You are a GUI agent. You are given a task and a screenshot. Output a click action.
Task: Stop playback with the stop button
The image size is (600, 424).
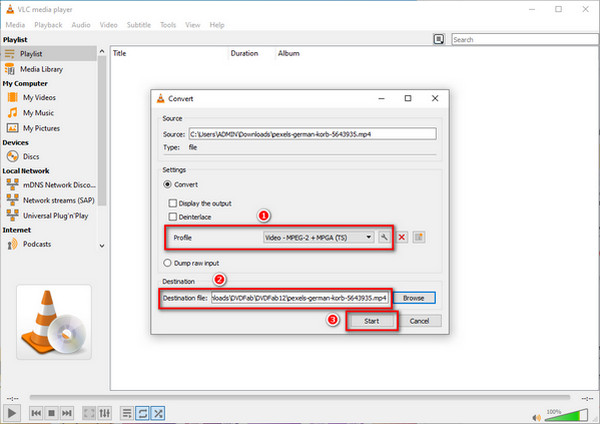(x=51, y=413)
